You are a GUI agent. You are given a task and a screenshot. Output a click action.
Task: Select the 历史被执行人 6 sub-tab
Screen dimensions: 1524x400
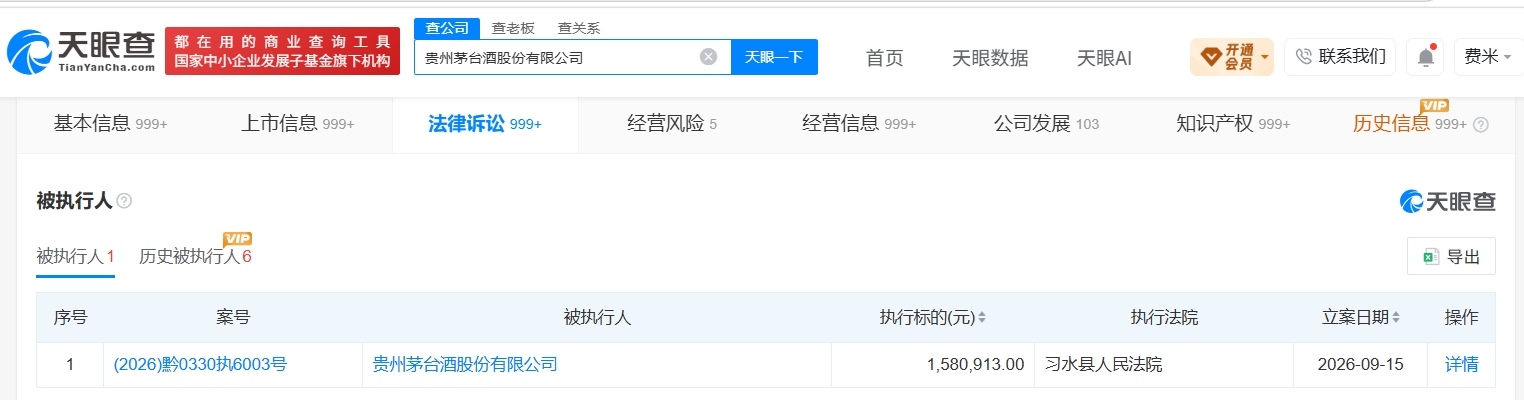[x=195, y=256]
